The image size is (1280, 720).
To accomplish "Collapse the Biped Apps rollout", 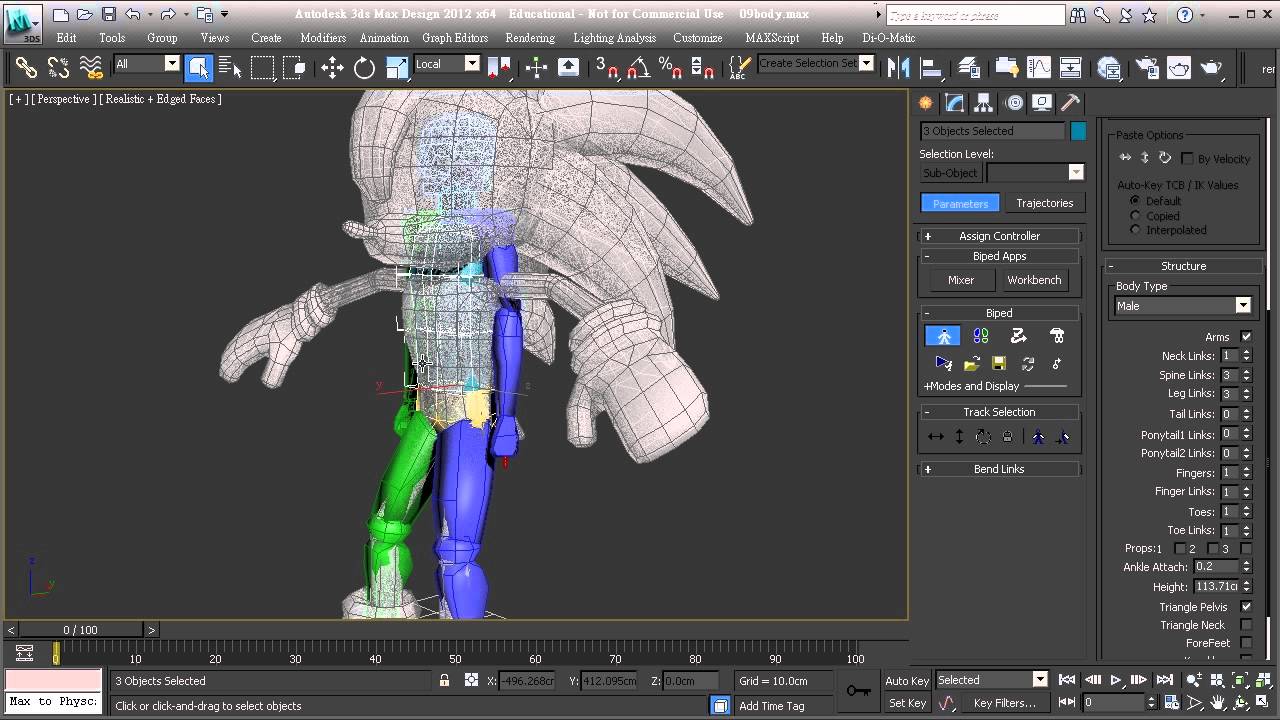I will pos(999,256).
